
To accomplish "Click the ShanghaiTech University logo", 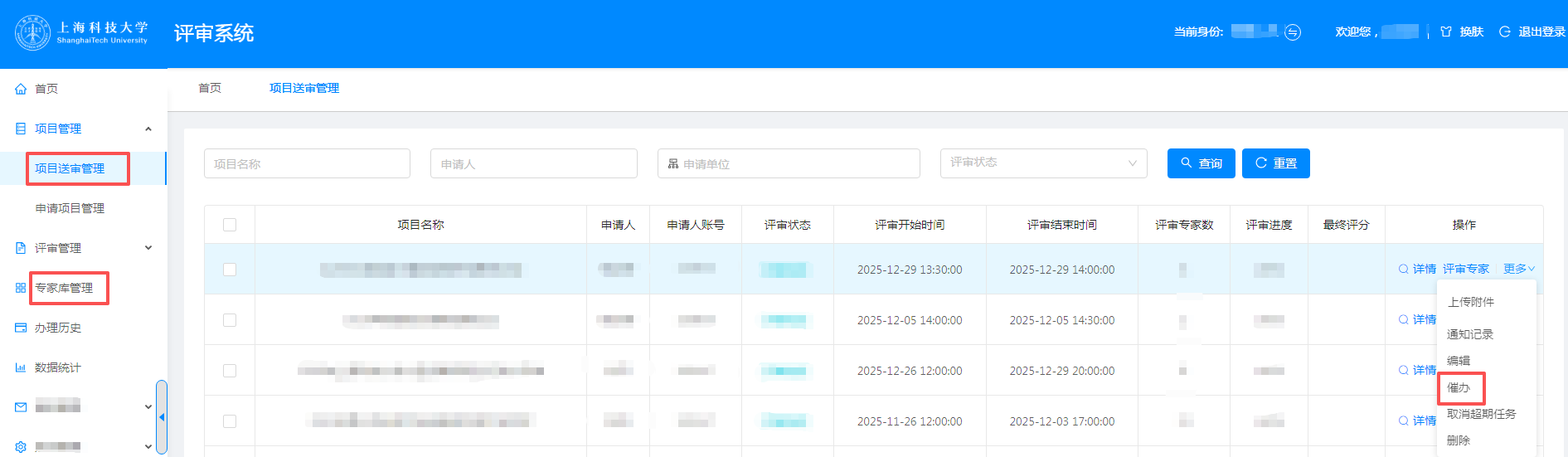I will tap(33, 33).
